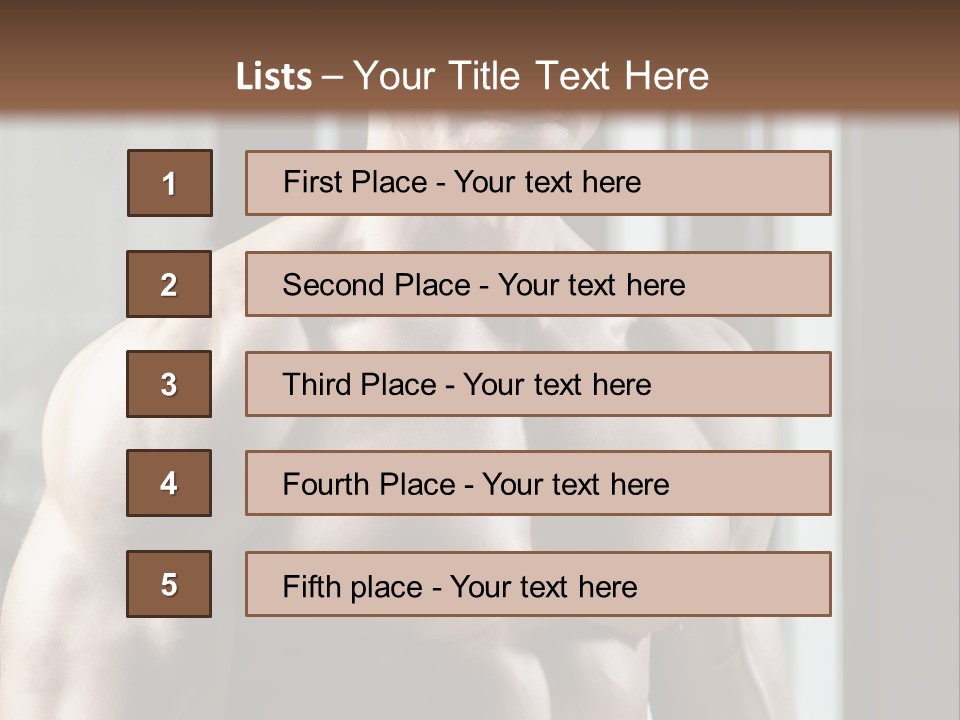Click the Fifth place text bar

click(x=538, y=584)
